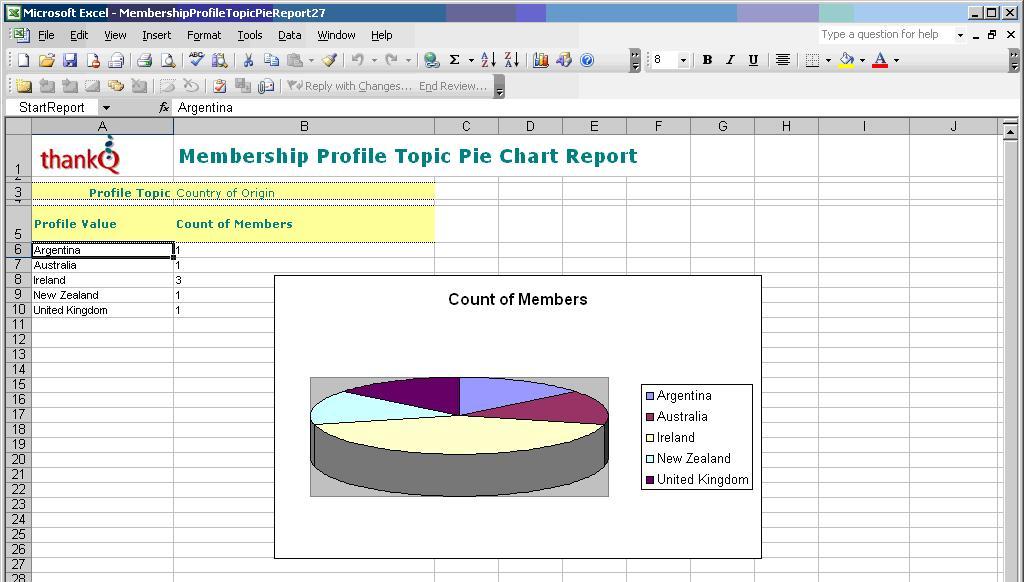Screen dimensions: 1024x582
Task: Open the font size dropdown
Action: pos(683,60)
